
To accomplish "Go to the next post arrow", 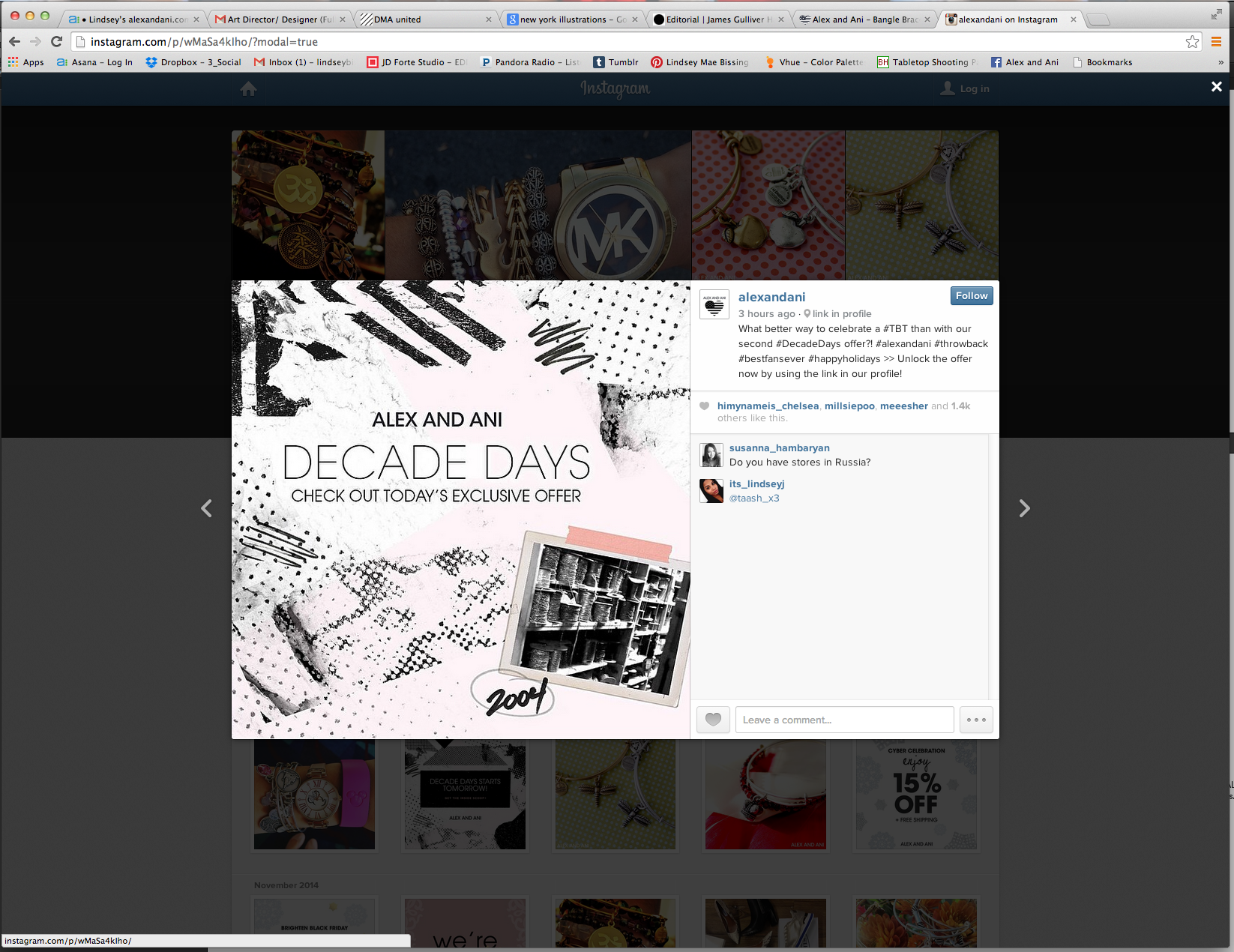I will point(1024,508).
